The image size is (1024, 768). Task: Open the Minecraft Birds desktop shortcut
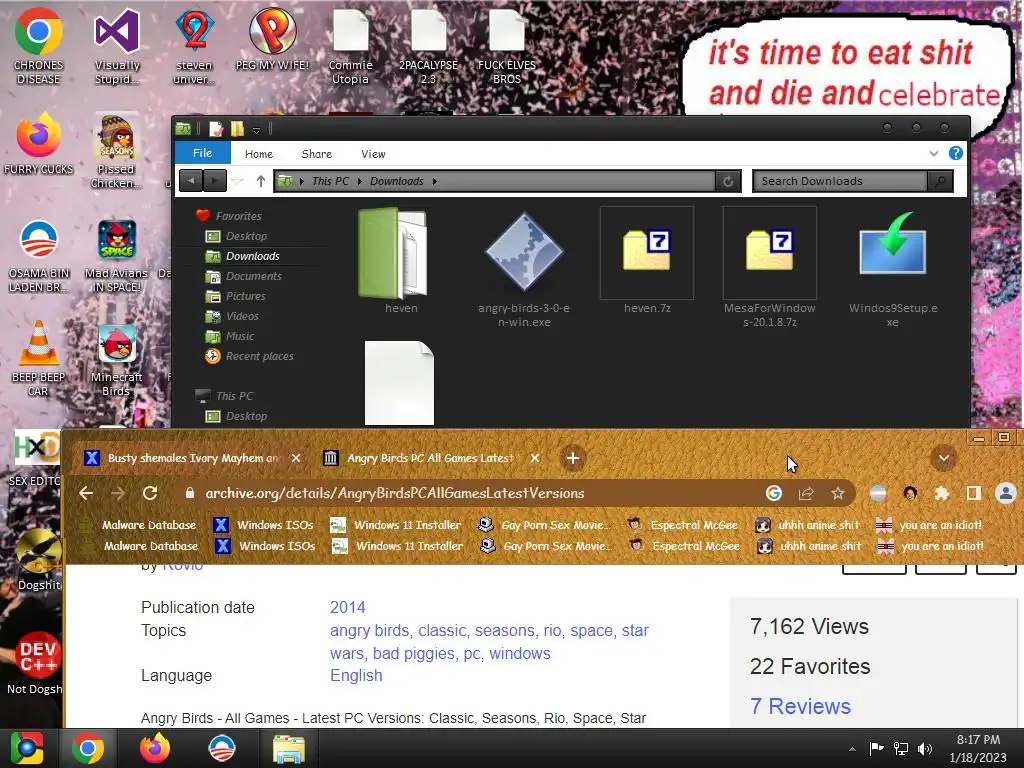117,359
